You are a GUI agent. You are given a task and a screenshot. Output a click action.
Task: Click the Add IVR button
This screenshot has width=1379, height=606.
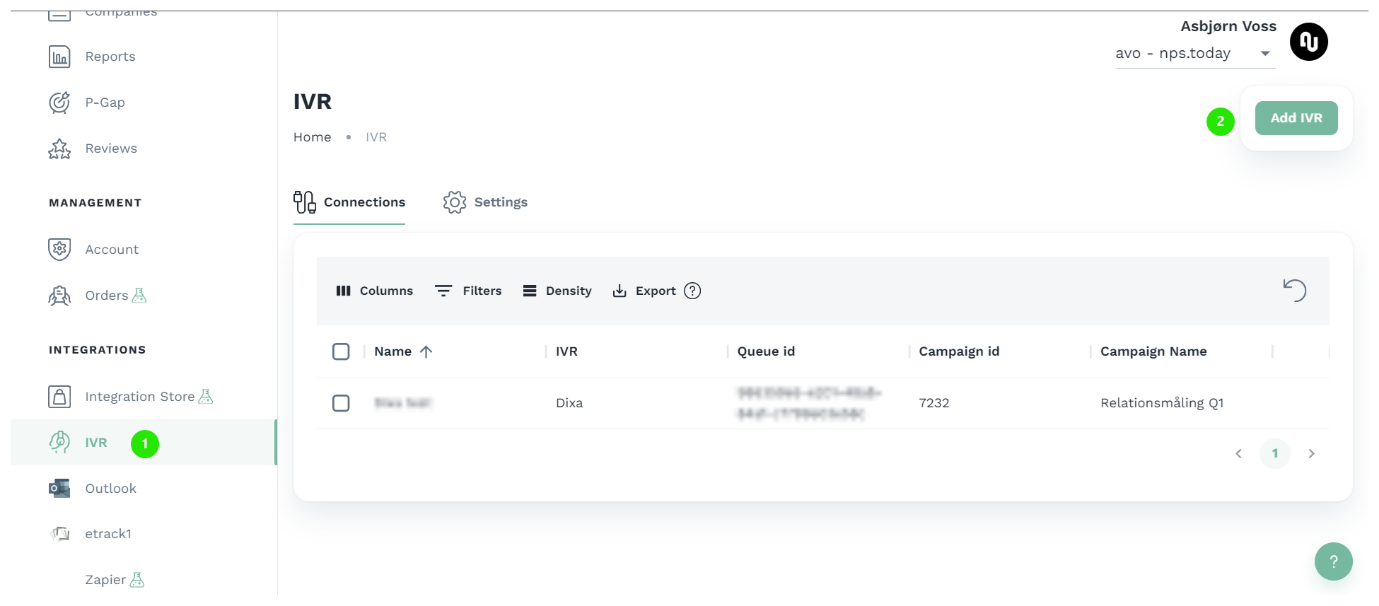[1296, 118]
